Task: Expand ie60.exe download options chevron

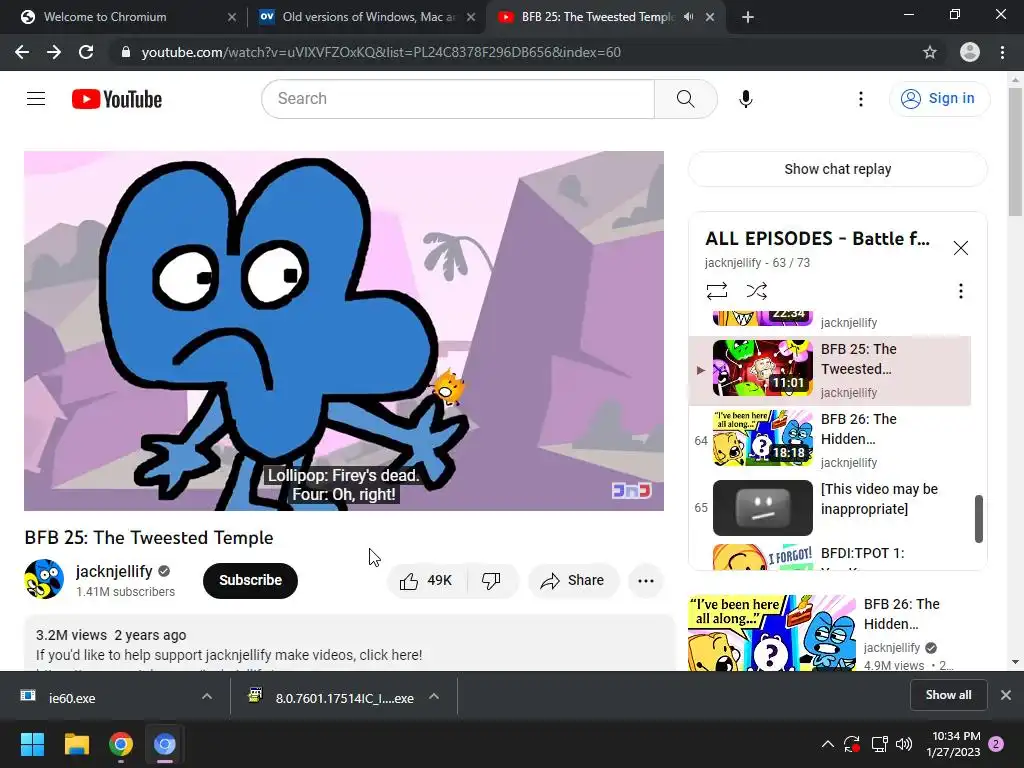Action: pyautogui.click(x=207, y=697)
